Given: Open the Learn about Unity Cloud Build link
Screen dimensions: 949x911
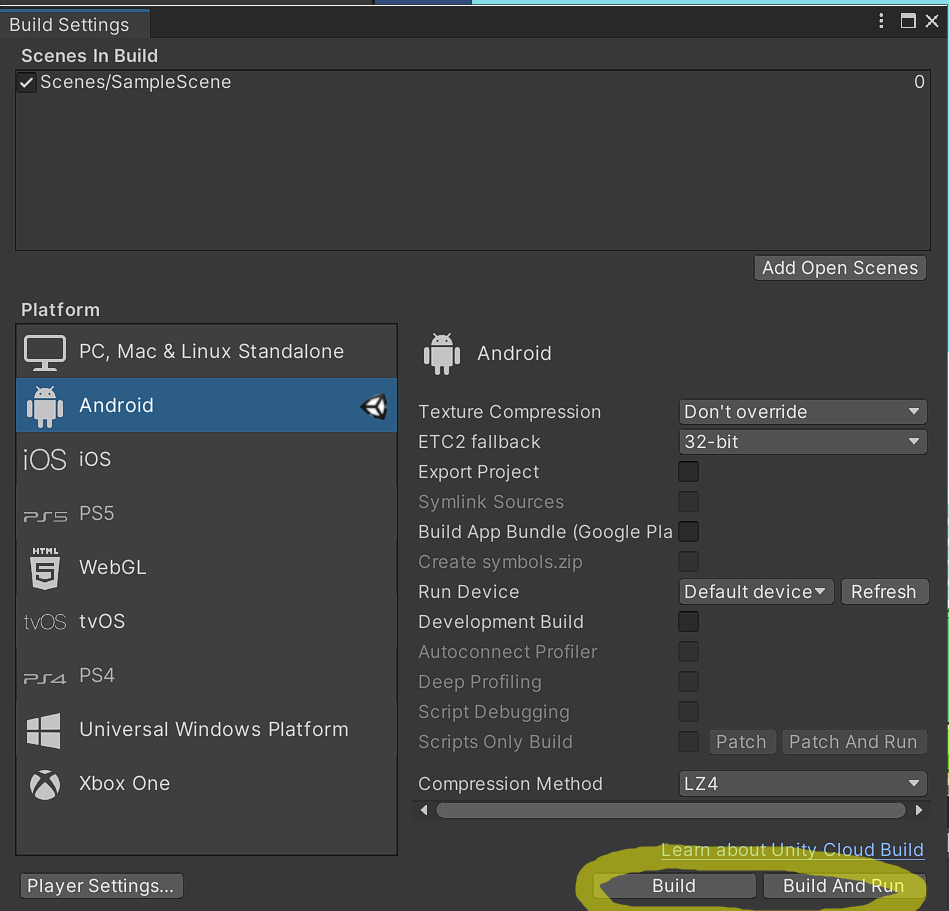Looking at the screenshot, I should (x=792, y=850).
